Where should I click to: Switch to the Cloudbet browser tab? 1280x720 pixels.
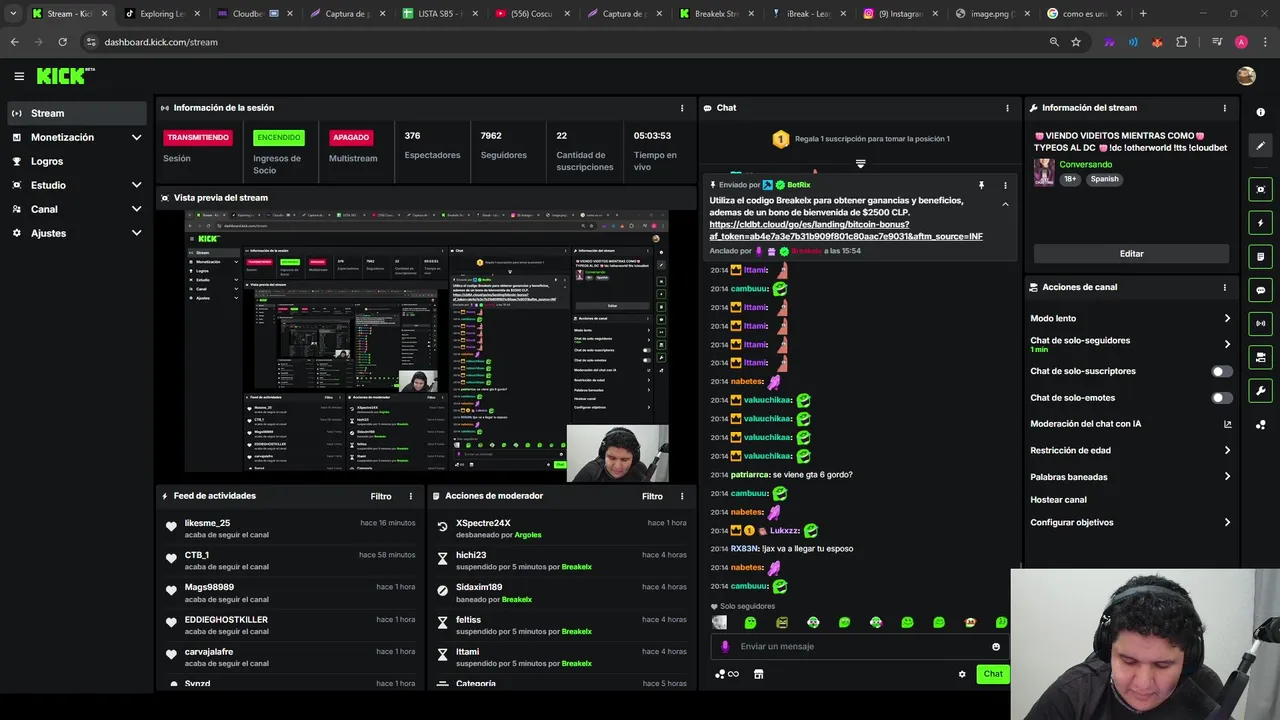(253, 14)
